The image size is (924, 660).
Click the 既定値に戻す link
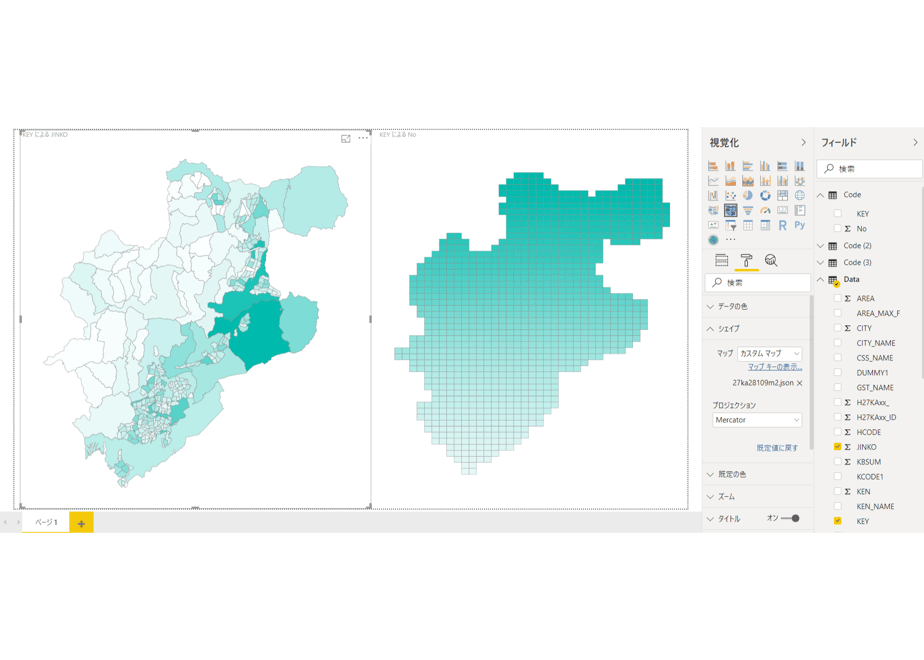777,448
